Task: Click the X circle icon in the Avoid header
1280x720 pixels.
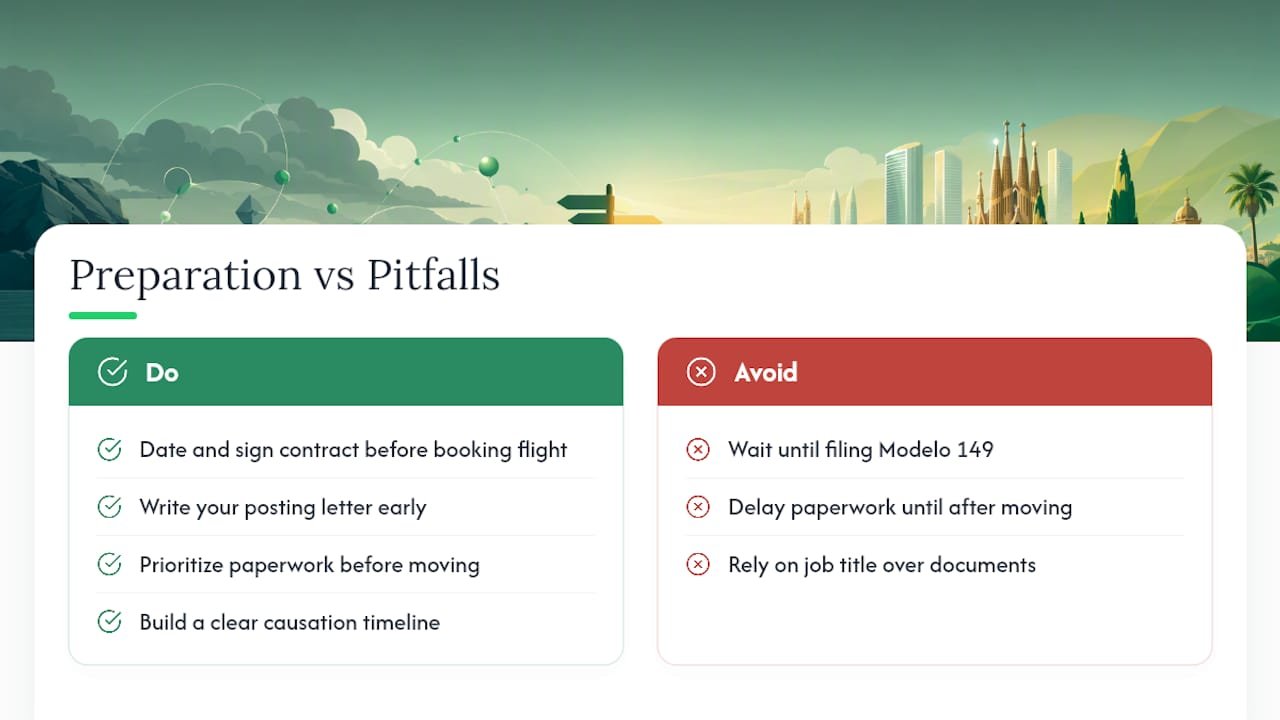Action: [701, 372]
